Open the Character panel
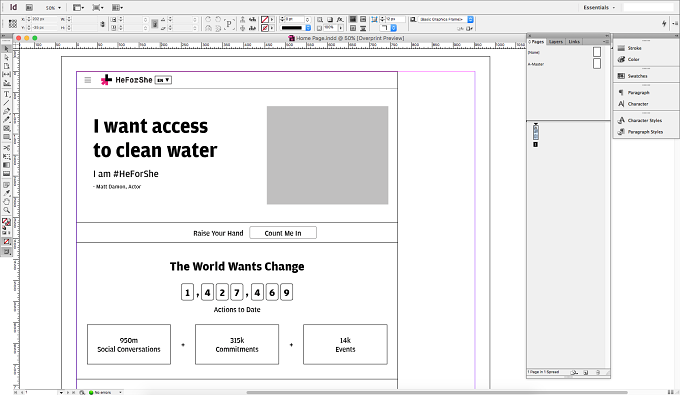This screenshot has height=395, width=680. (x=633, y=104)
